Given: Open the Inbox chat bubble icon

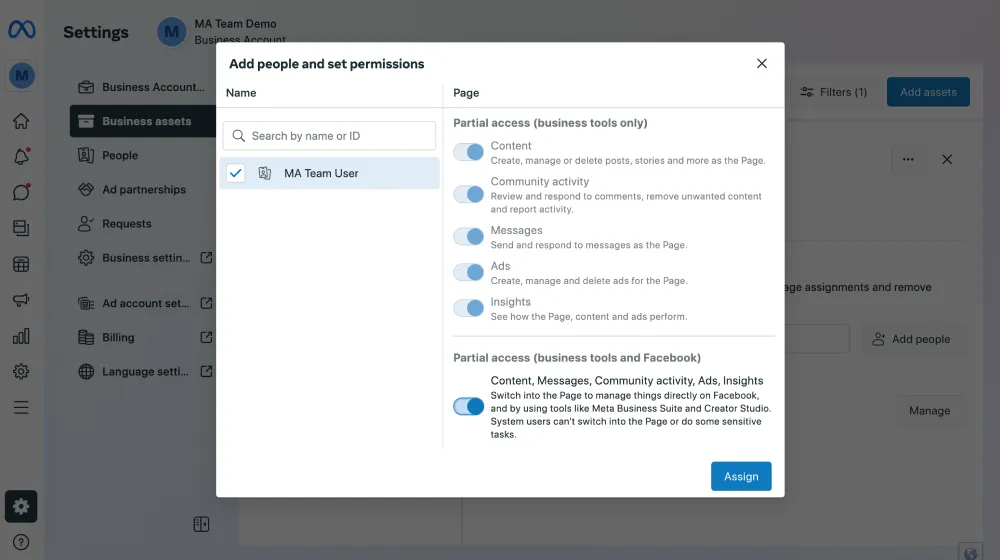Looking at the screenshot, I should 21,192.
